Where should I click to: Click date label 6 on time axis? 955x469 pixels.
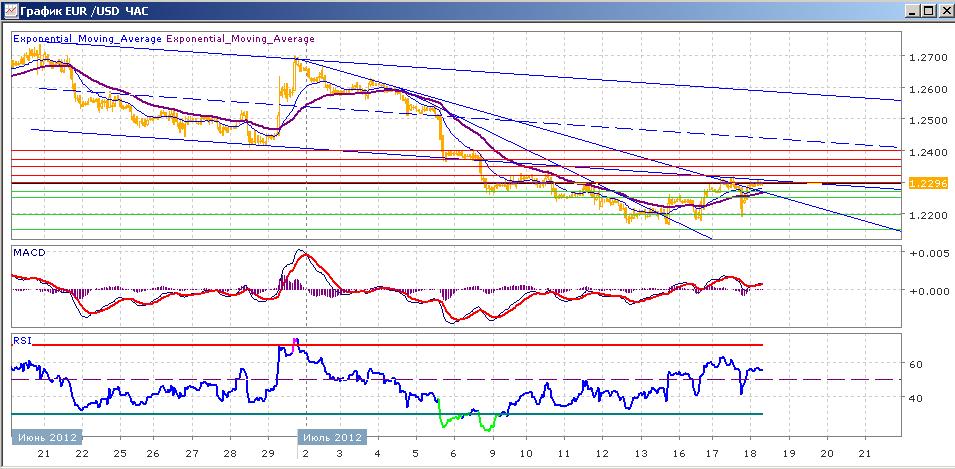click(x=453, y=454)
